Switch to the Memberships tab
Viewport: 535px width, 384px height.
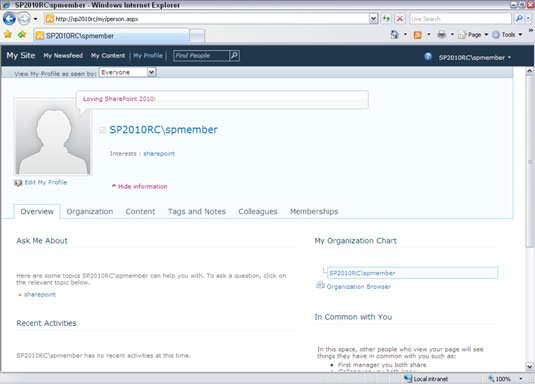tap(314, 212)
